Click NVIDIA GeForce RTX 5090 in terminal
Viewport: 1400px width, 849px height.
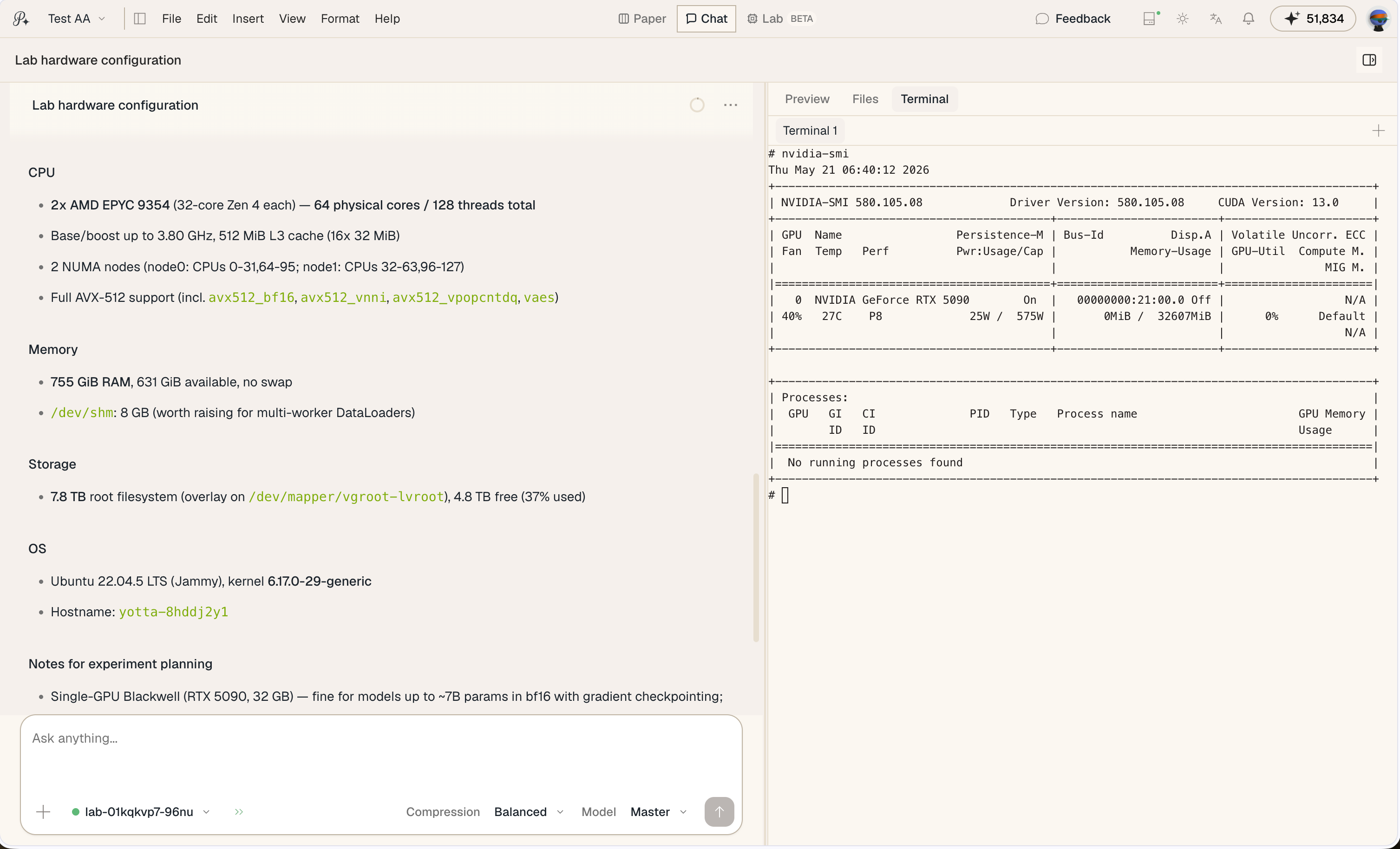point(891,300)
